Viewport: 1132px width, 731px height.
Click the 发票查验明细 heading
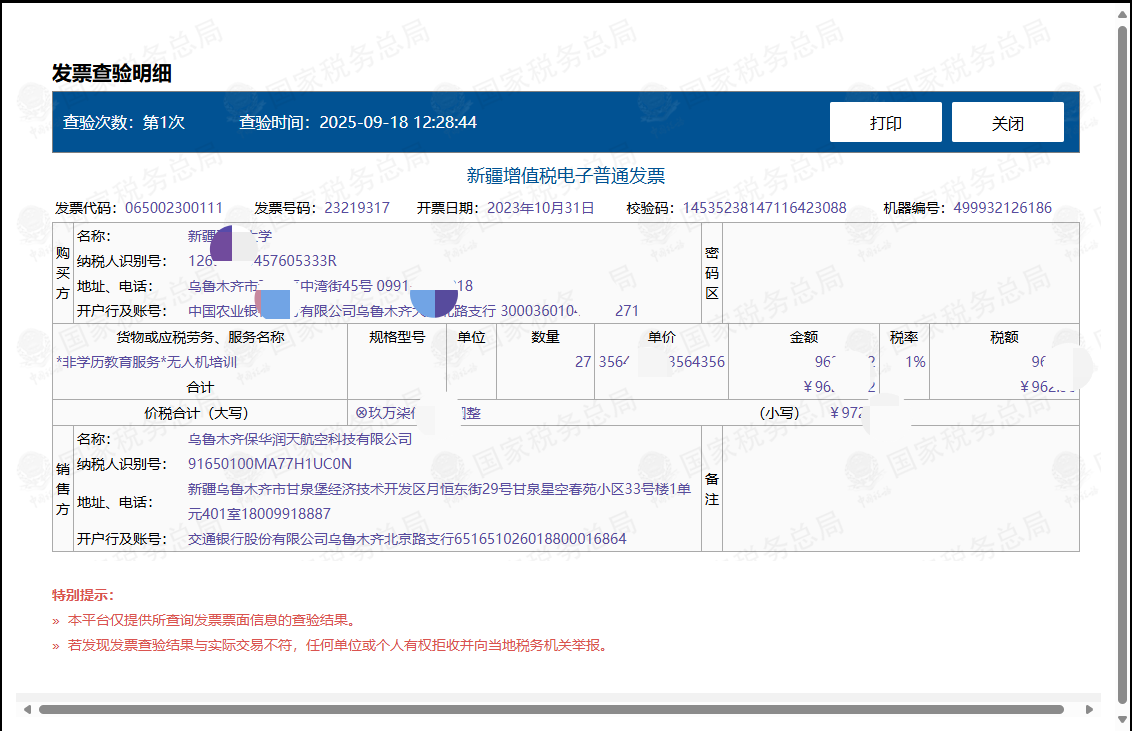(x=111, y=73)
